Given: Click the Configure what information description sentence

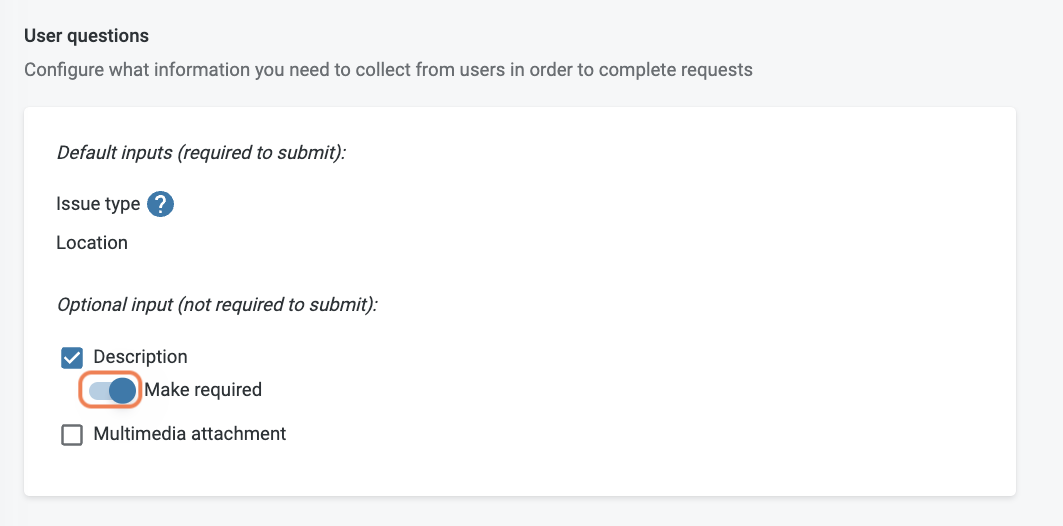Looking at the screenshot, I should 388,70.
